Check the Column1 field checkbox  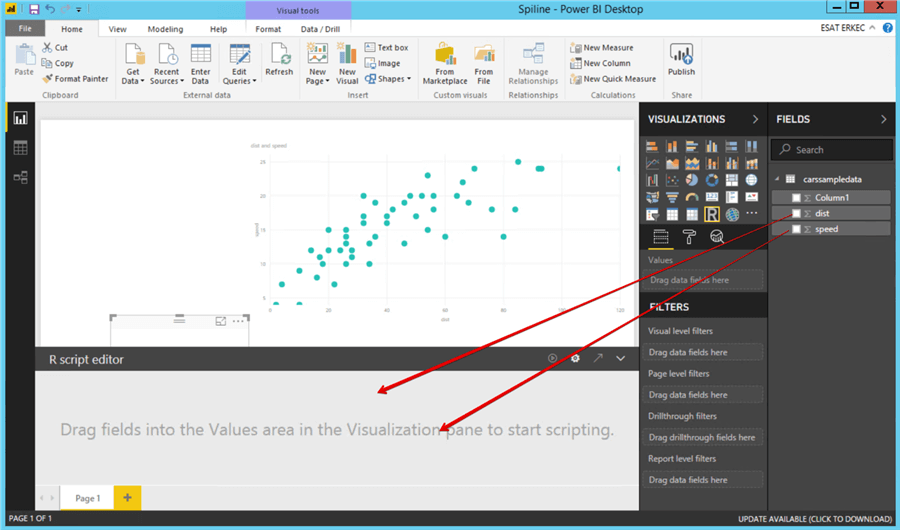tap(797, 198)
